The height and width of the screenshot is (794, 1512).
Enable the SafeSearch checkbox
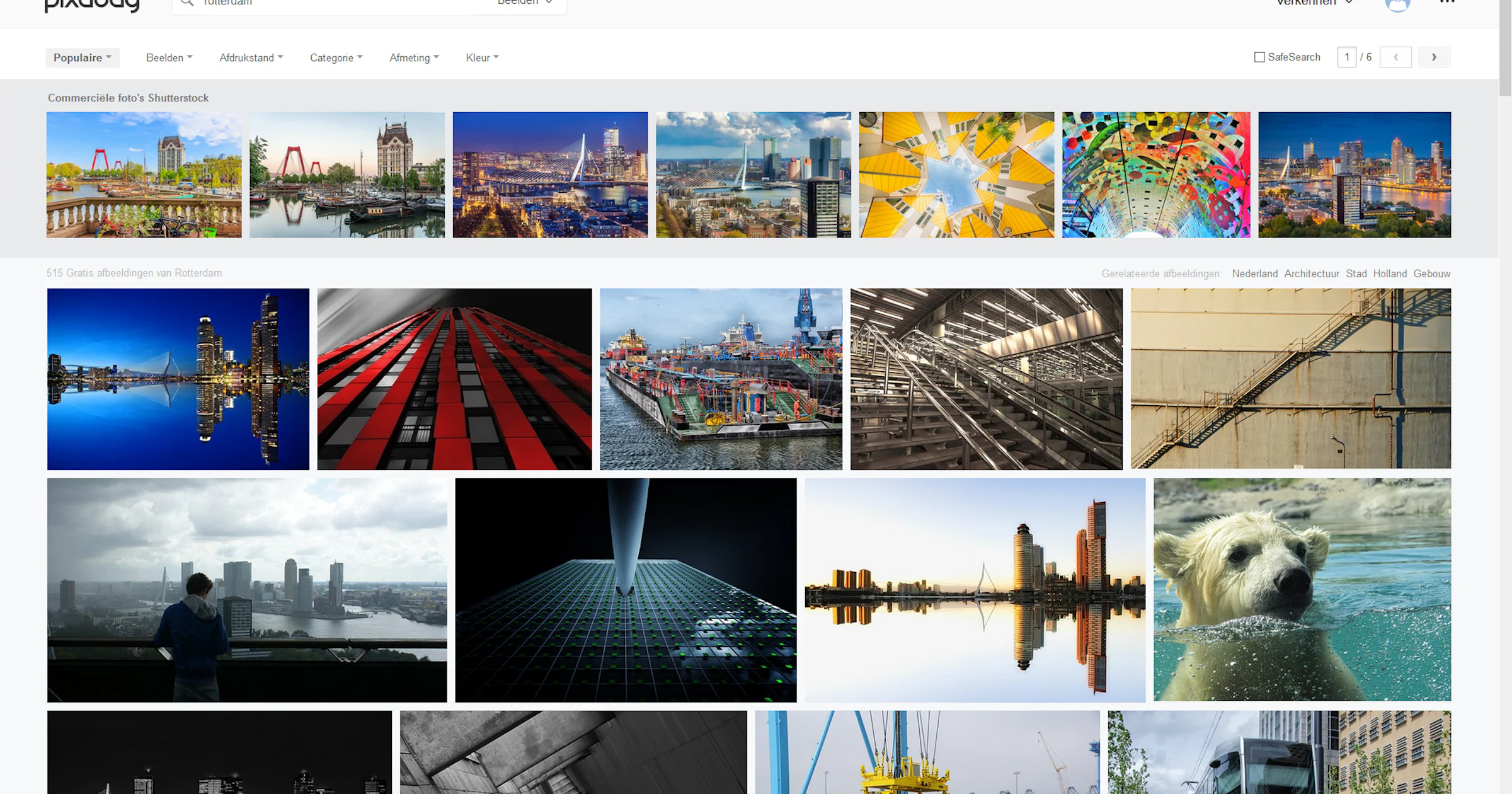1259,57
